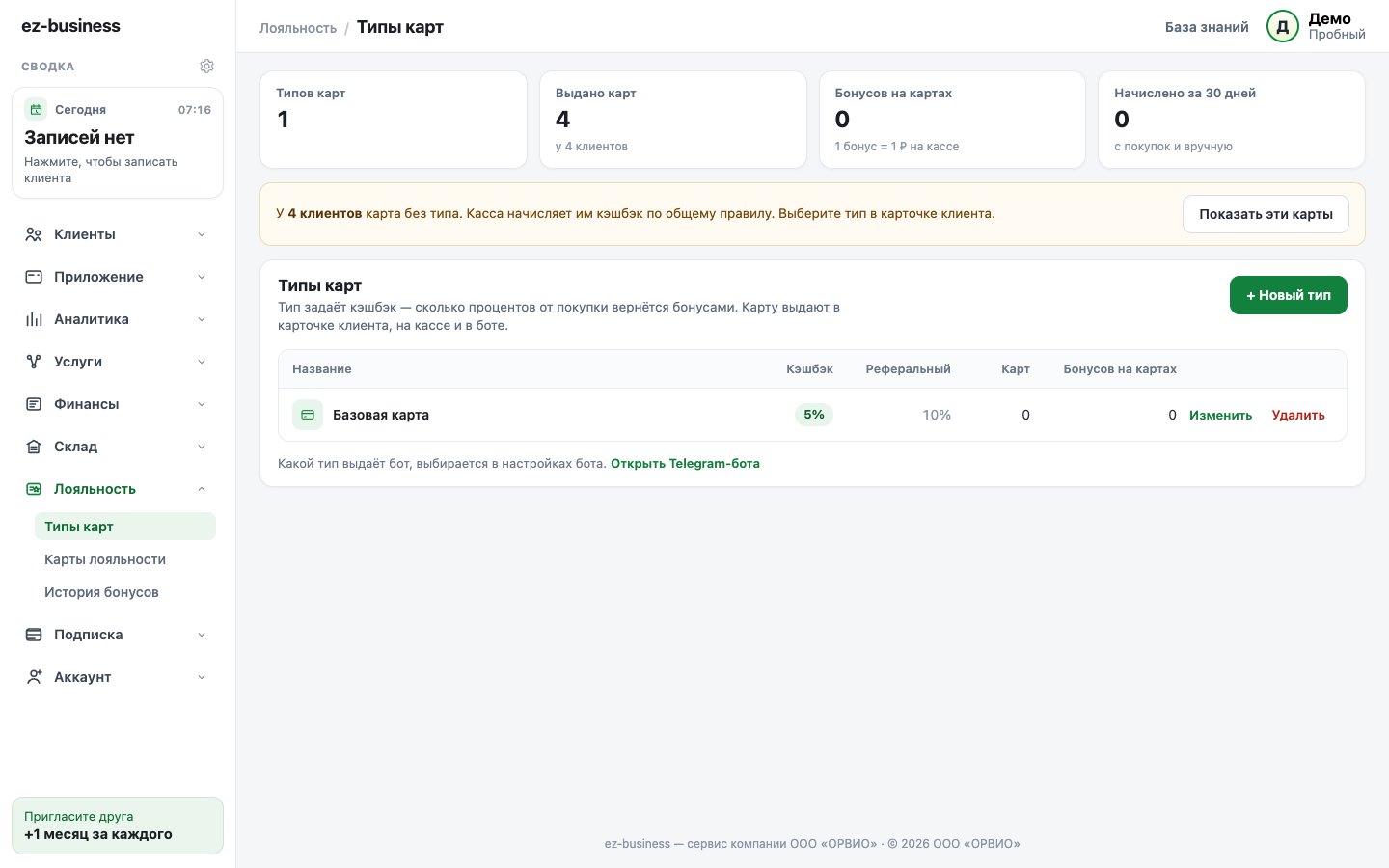1389x868 pixels.
Task: Select the Типы карт submenu item
Action: pyautogui.click(x=124, y=527)
